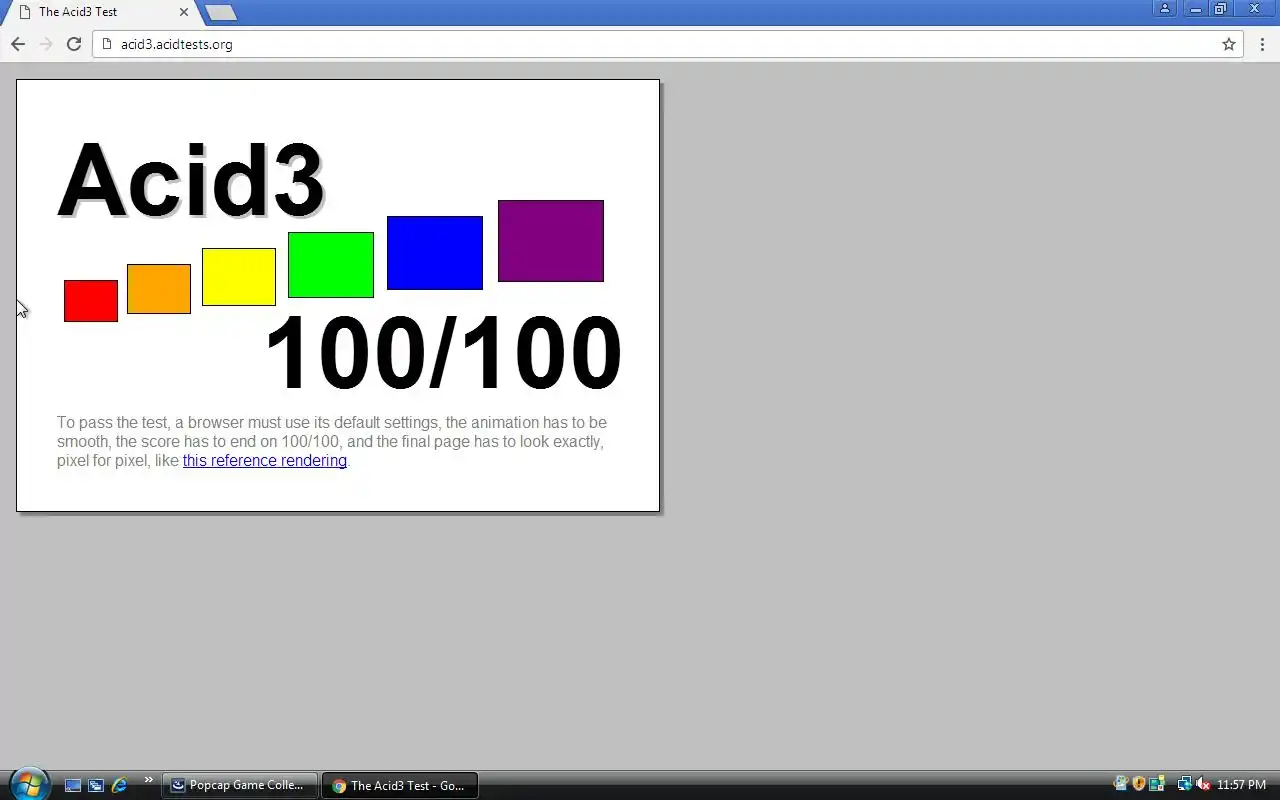
Task: Reload the Acid3 page
Action: (74, 44)
